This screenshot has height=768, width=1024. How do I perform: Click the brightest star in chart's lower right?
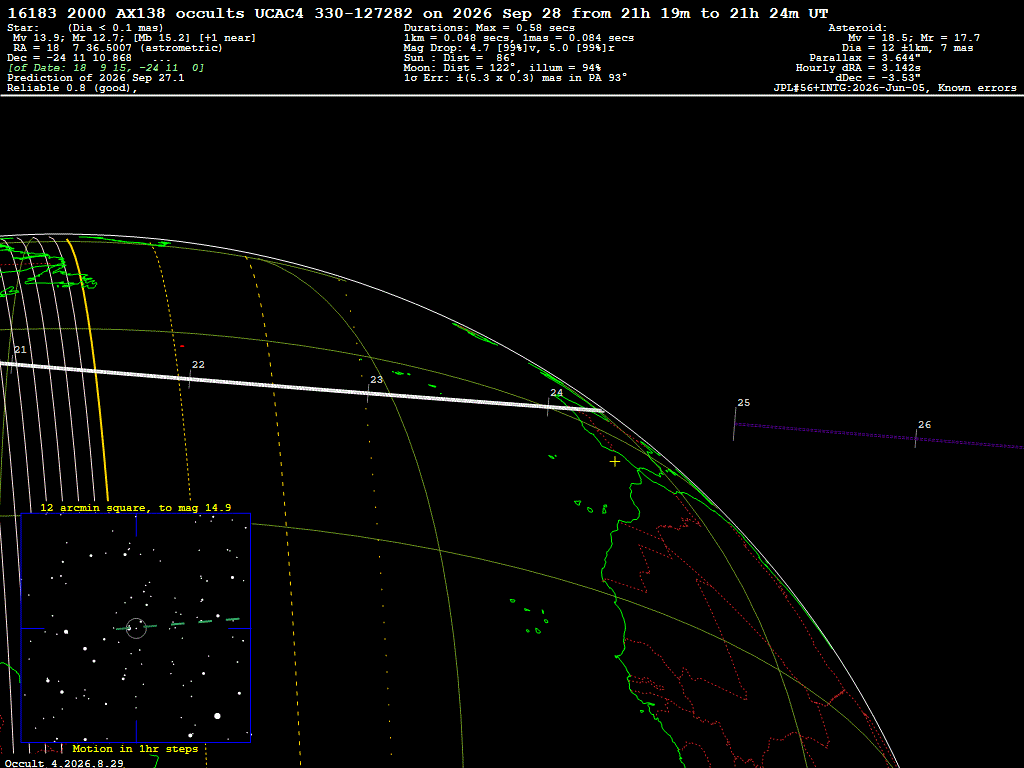click(x=217, y=716)
